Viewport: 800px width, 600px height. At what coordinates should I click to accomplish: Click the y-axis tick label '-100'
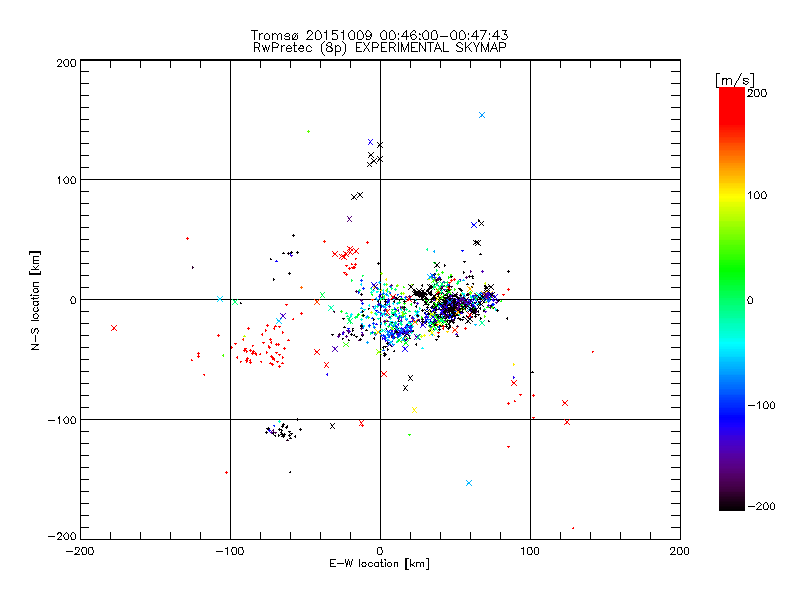click(62, 420)
